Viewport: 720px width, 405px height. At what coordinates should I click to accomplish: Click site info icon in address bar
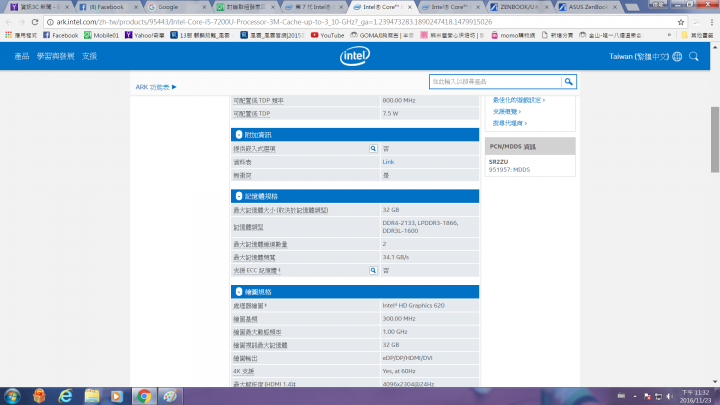point(50,22)
